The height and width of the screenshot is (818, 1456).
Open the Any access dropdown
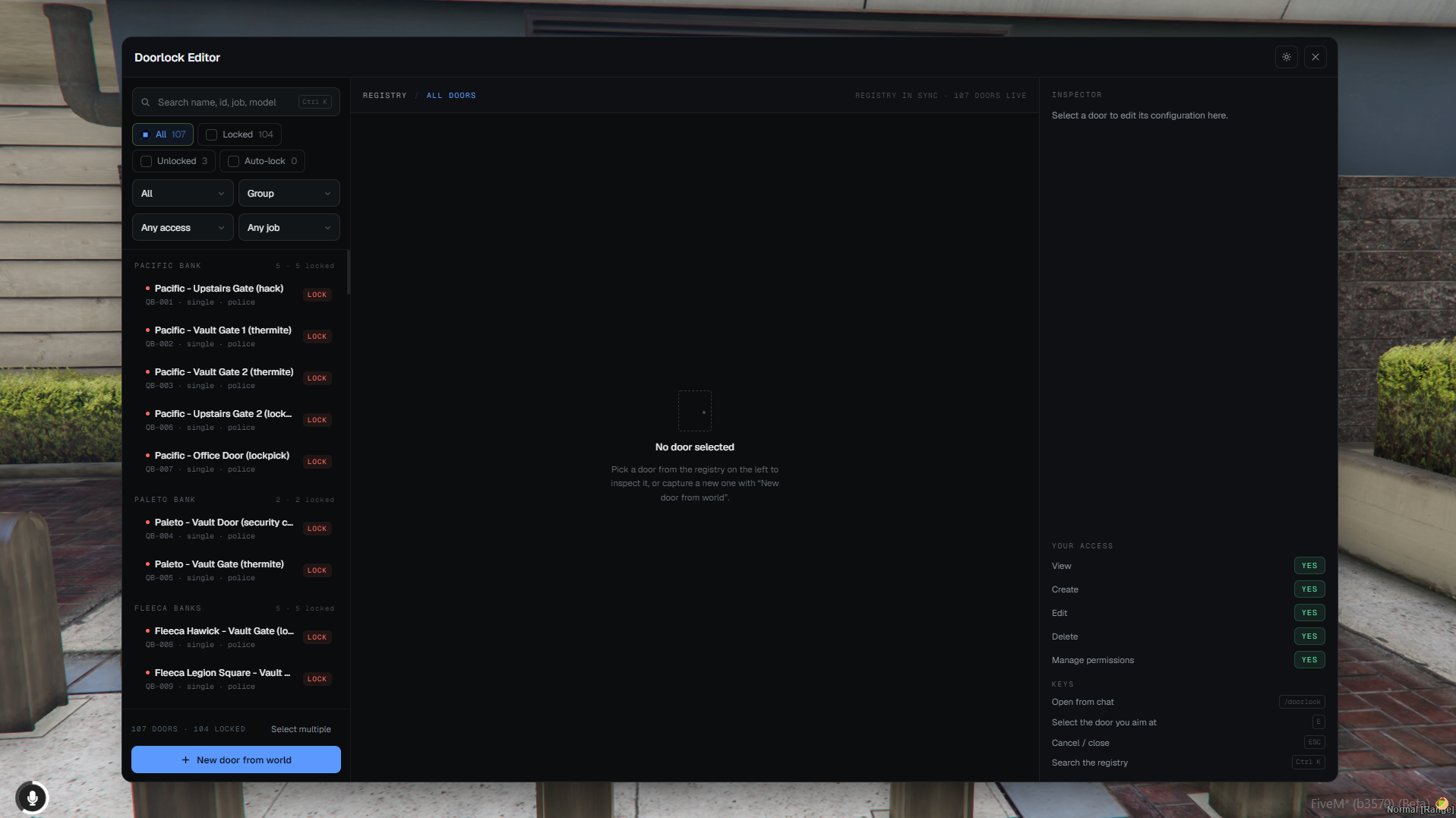point(182,227)
